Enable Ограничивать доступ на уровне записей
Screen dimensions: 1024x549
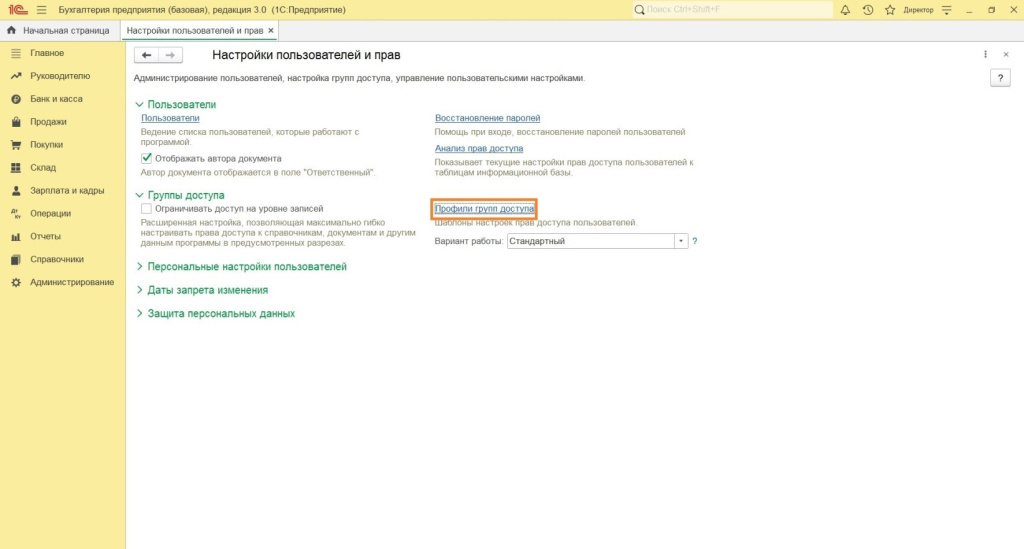click(147, 208)
